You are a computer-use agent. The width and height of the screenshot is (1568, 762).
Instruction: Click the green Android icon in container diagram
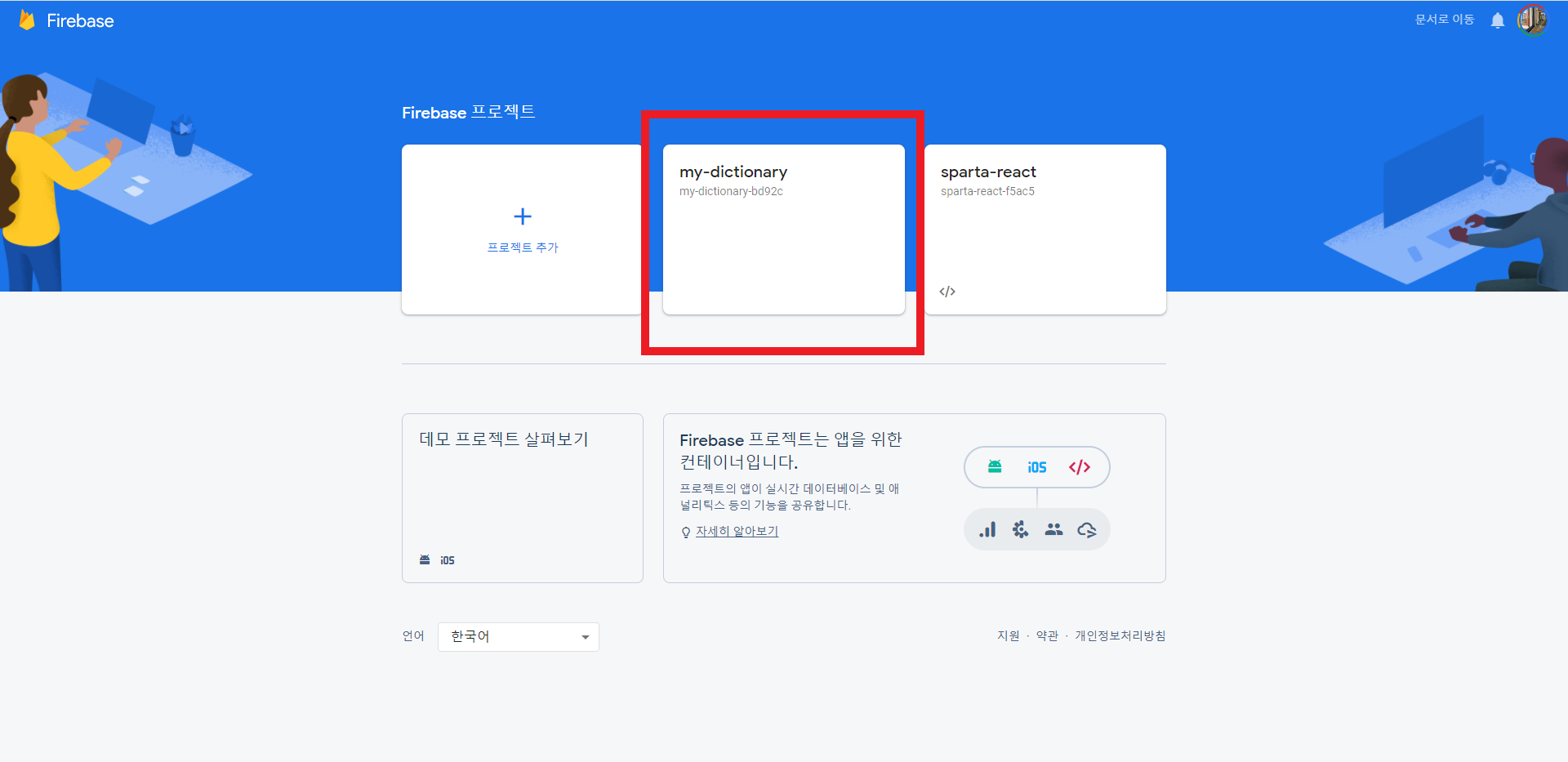995,466
